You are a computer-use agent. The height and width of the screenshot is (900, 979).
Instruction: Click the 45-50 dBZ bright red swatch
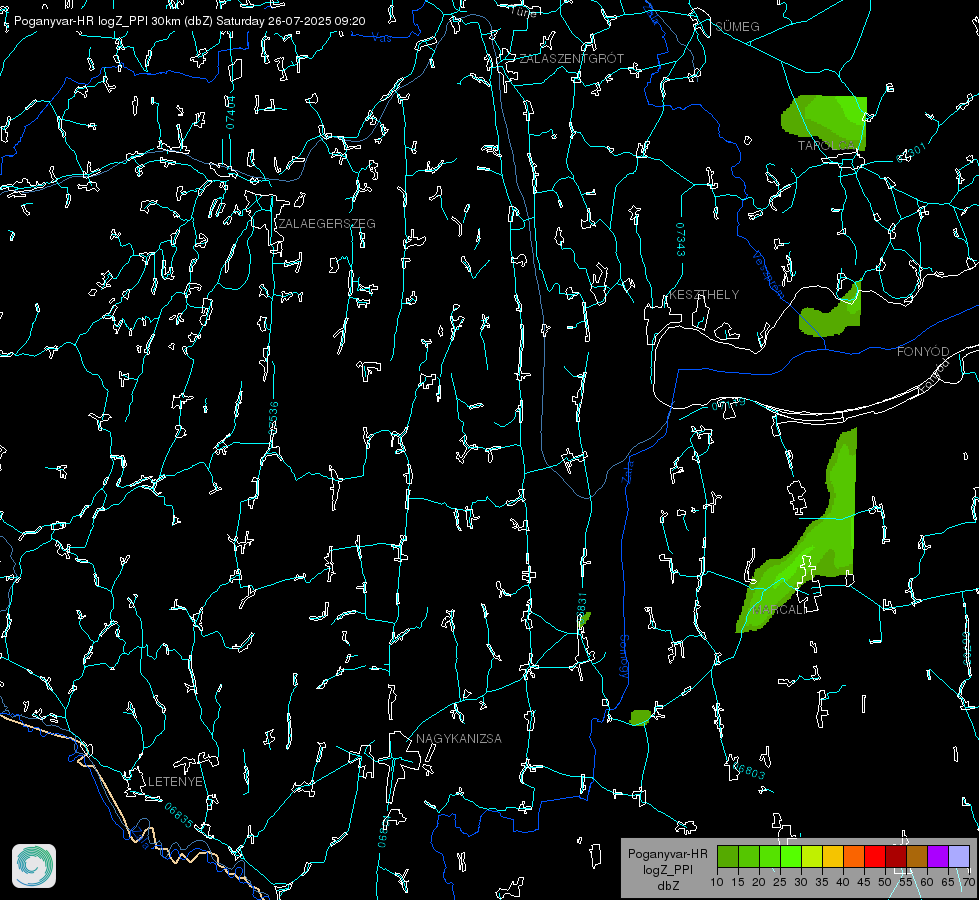(x=875, y=856)
